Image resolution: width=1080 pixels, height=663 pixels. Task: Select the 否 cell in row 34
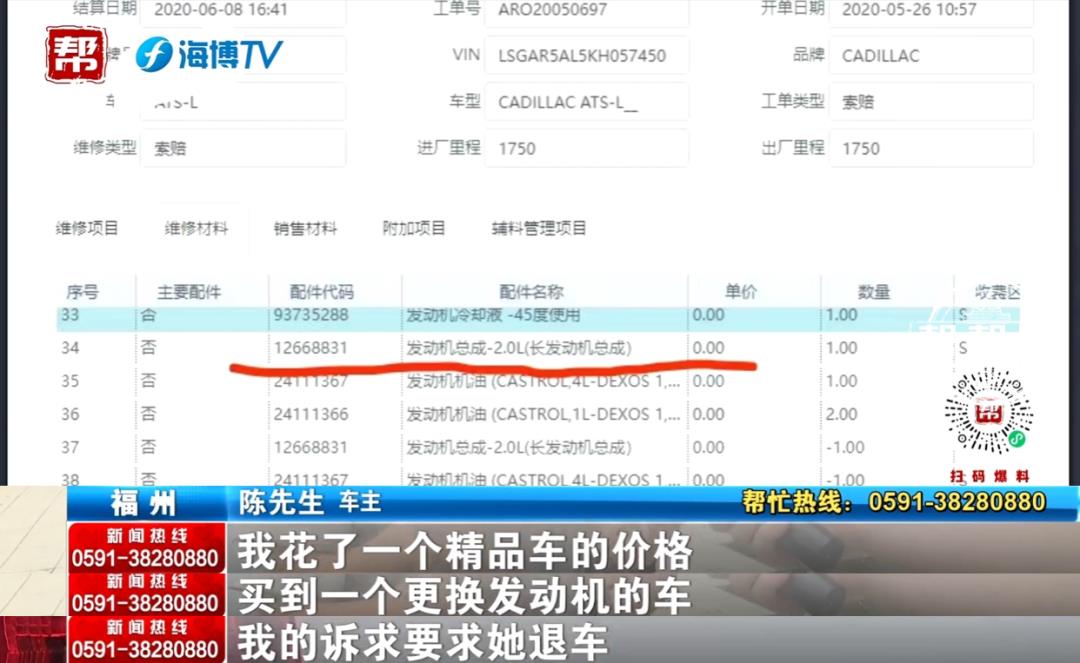pyautogui.click(x=148, y=348)
